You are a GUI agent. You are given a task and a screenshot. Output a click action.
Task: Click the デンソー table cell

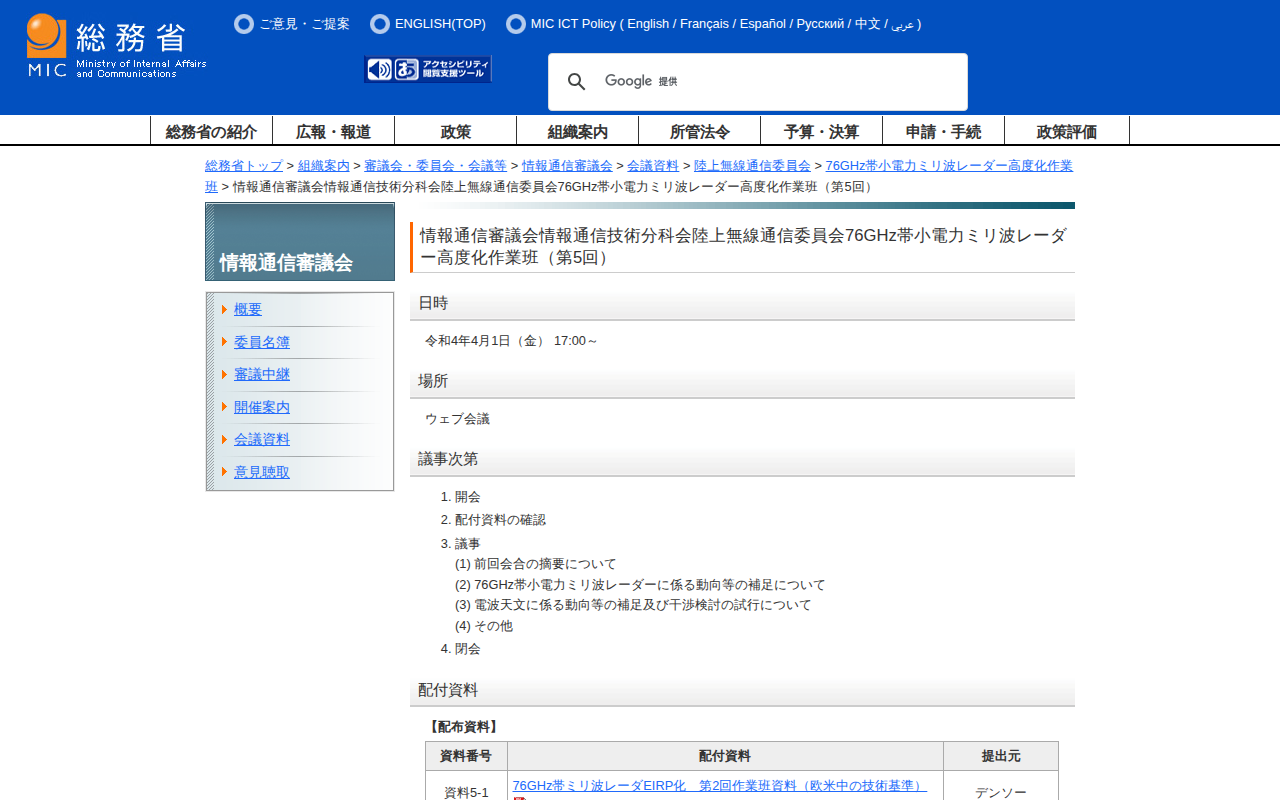1001,786
